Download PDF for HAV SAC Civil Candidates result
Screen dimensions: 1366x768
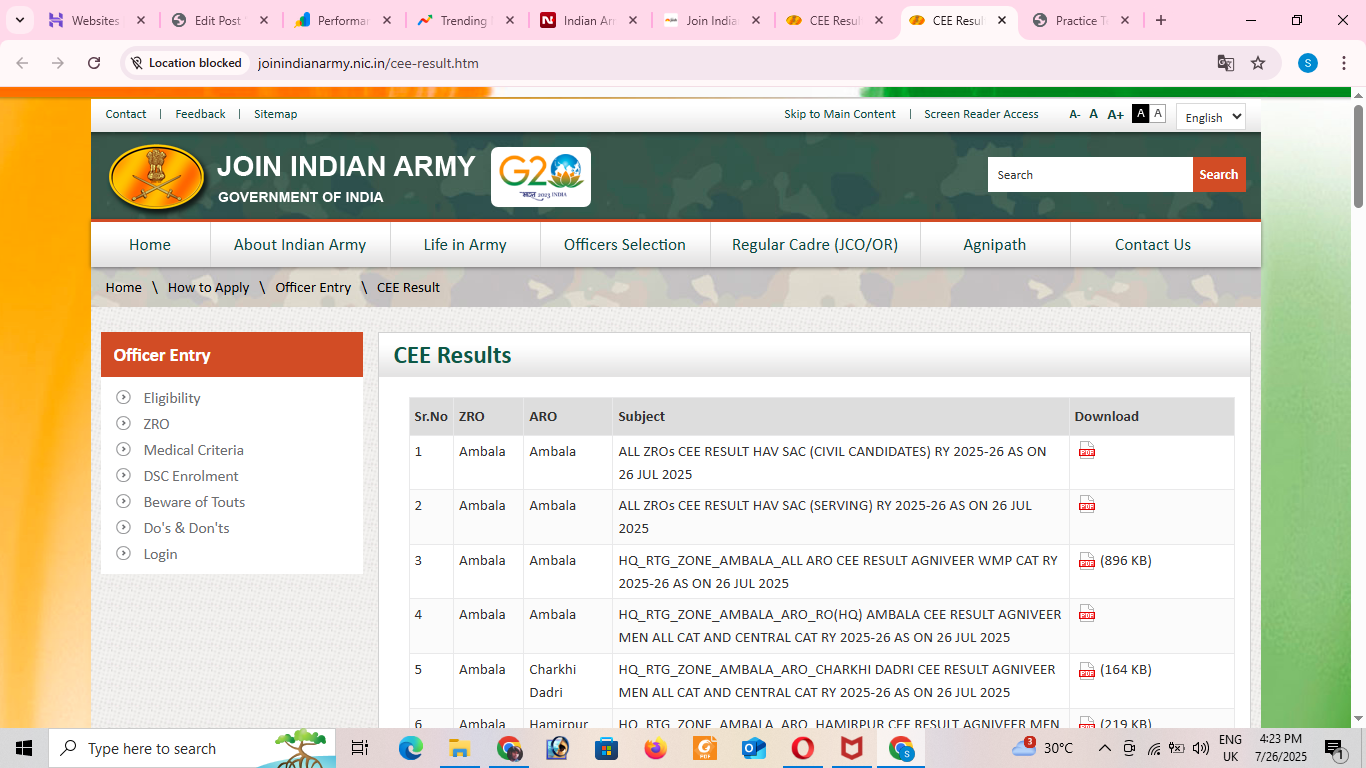pyautogui.click(x=1086, y=450)
